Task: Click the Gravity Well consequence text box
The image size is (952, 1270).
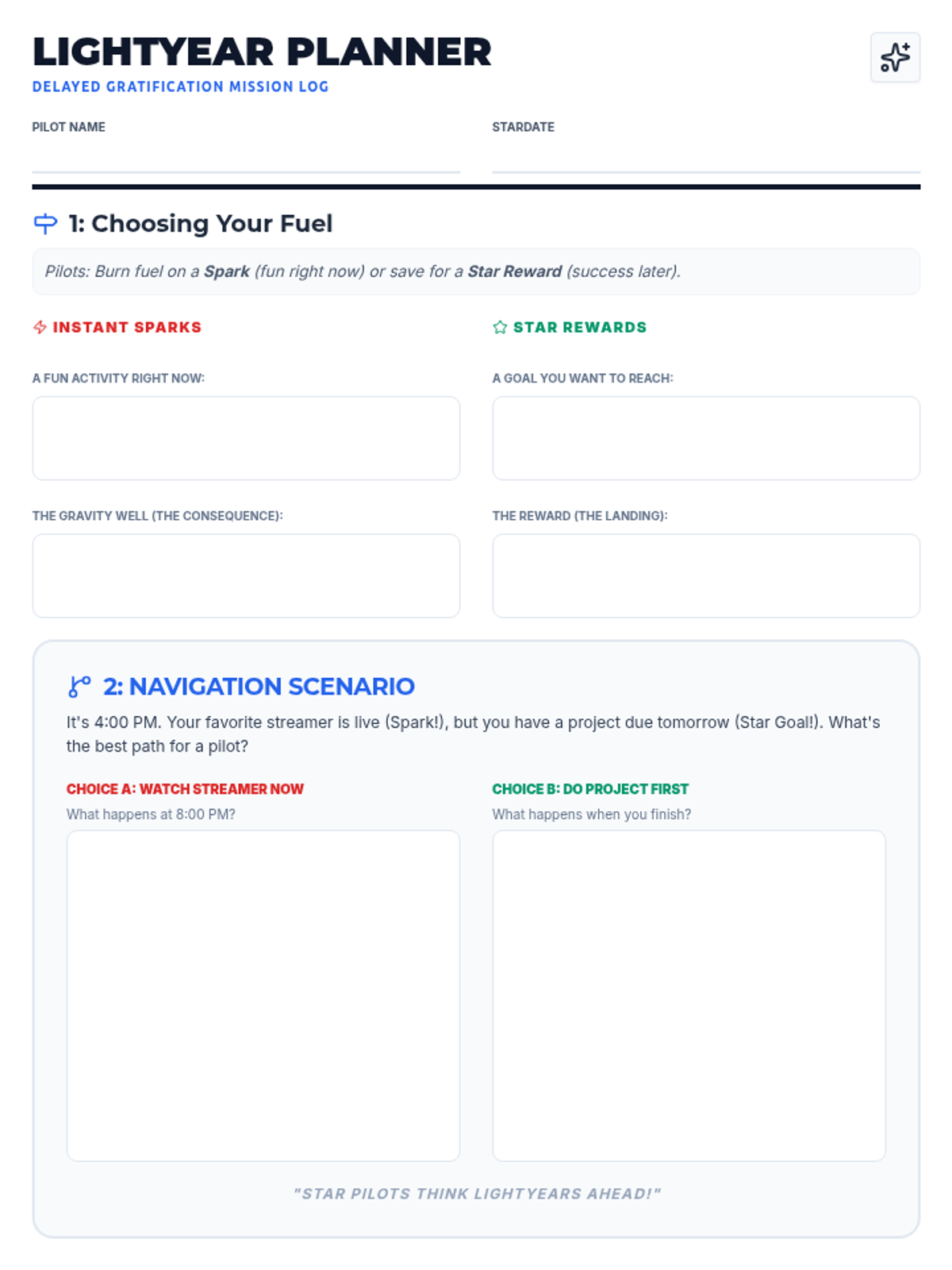Action: (246, 575)
